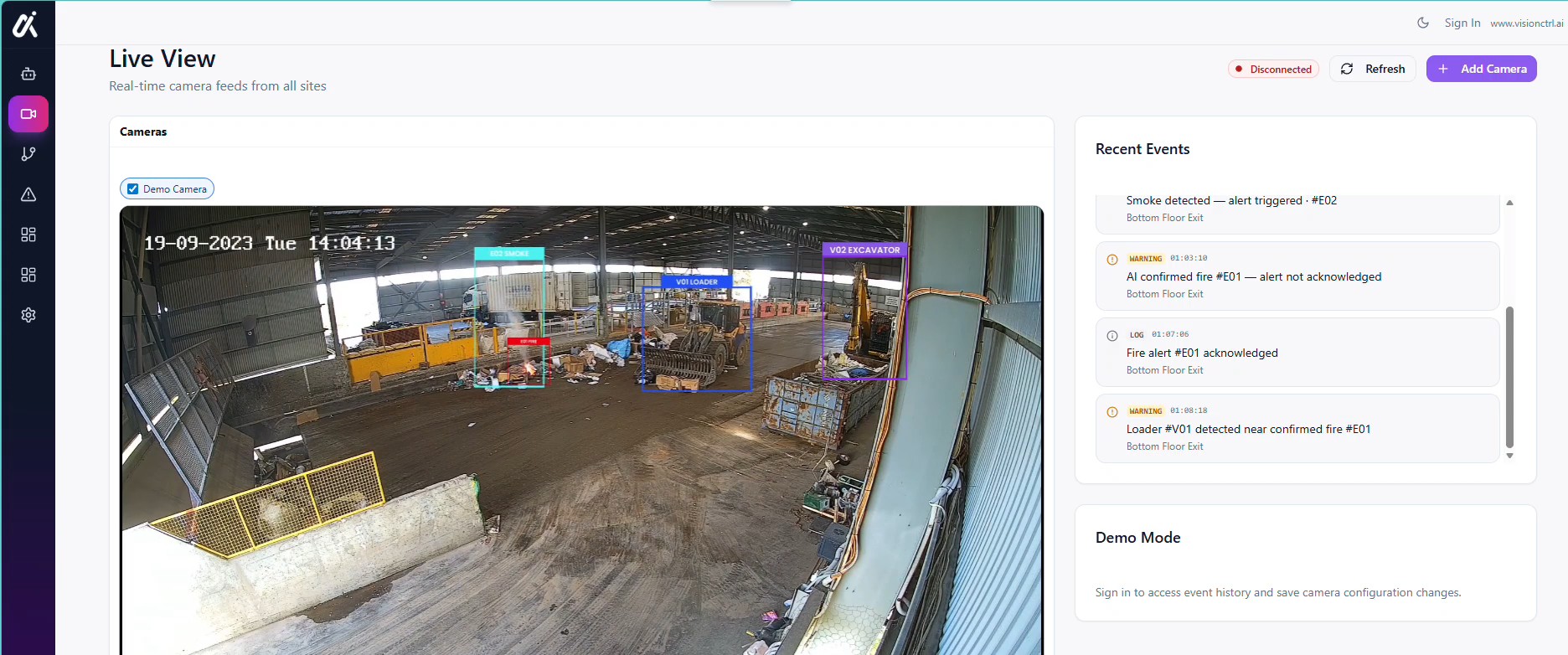Viewport: 1568px width, 655px height.
Task: Open the www.visionctrl.ai link
Action: click(1527, 23)
